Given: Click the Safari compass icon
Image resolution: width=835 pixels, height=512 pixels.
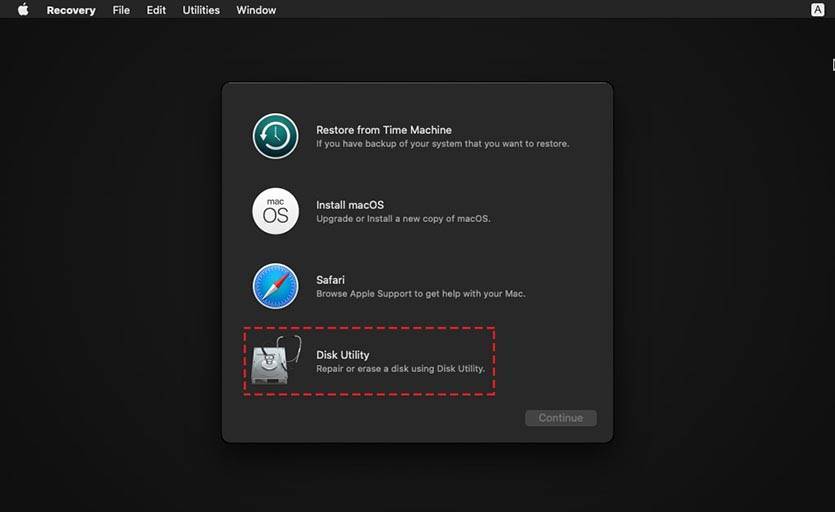Looking at the screenshot, I should tap(275, 286).
